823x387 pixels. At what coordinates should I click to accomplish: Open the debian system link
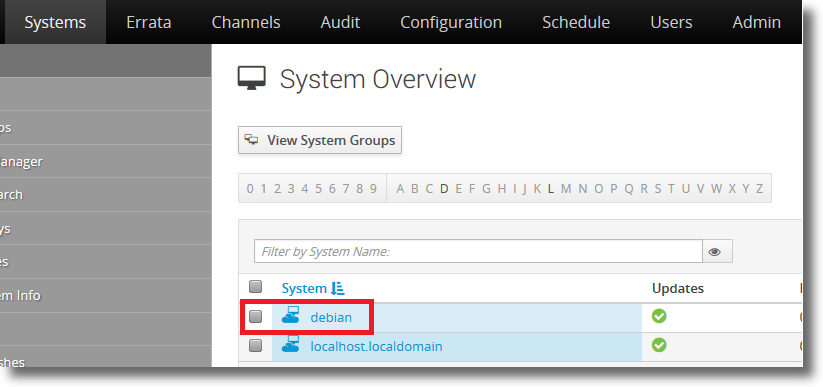(331, 318)
